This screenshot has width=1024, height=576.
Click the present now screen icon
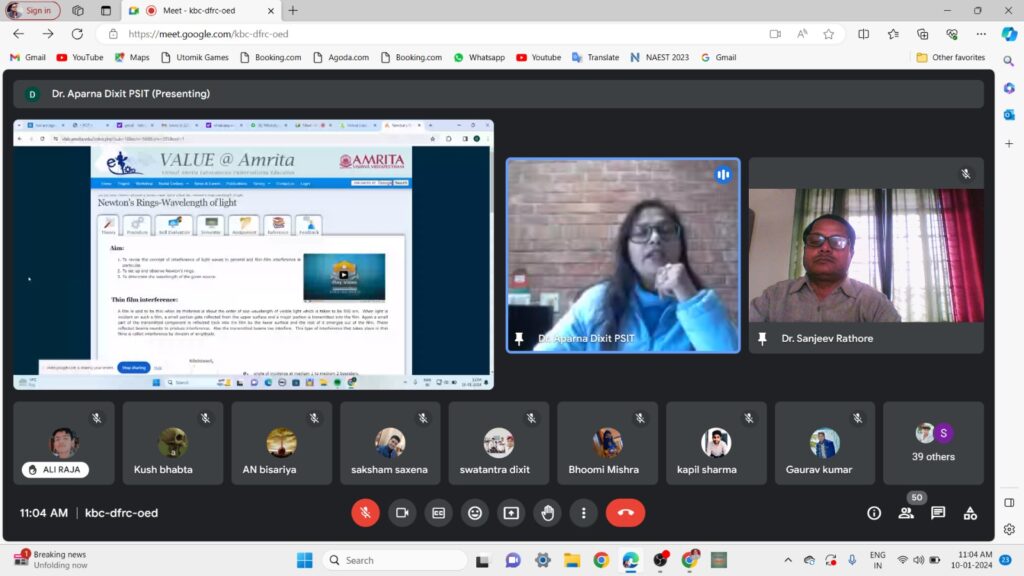coord(511,513)
